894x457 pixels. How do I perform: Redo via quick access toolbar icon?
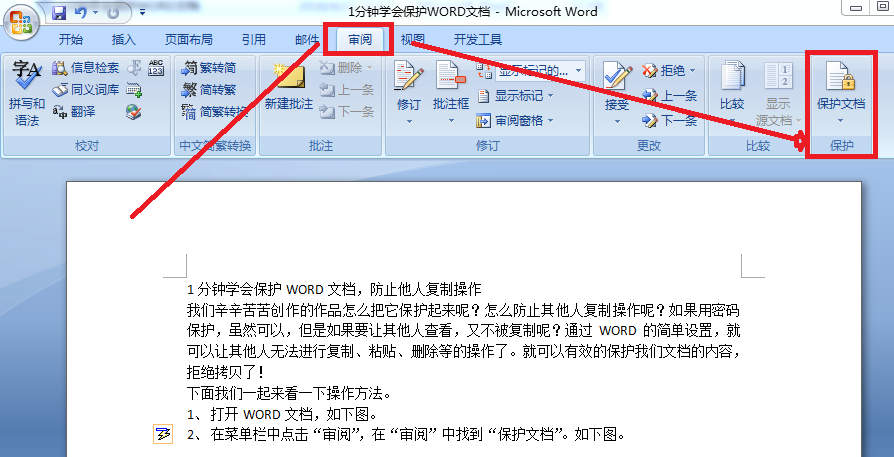pos(113,12)
